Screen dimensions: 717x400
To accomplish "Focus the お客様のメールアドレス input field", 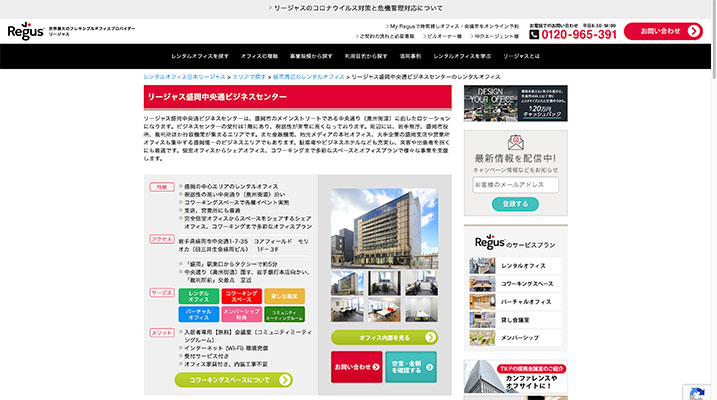I will pyautogui.click(x=515, y=185).
